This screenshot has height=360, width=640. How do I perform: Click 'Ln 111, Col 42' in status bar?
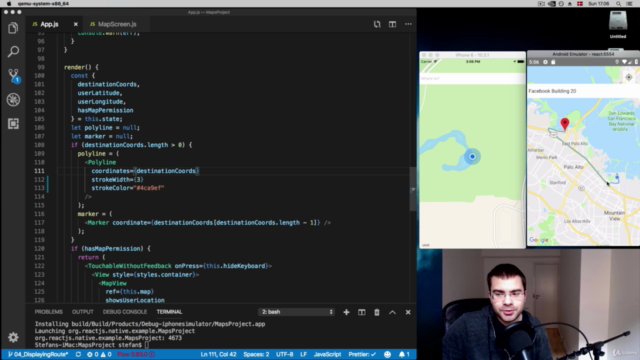pos(218,354)
